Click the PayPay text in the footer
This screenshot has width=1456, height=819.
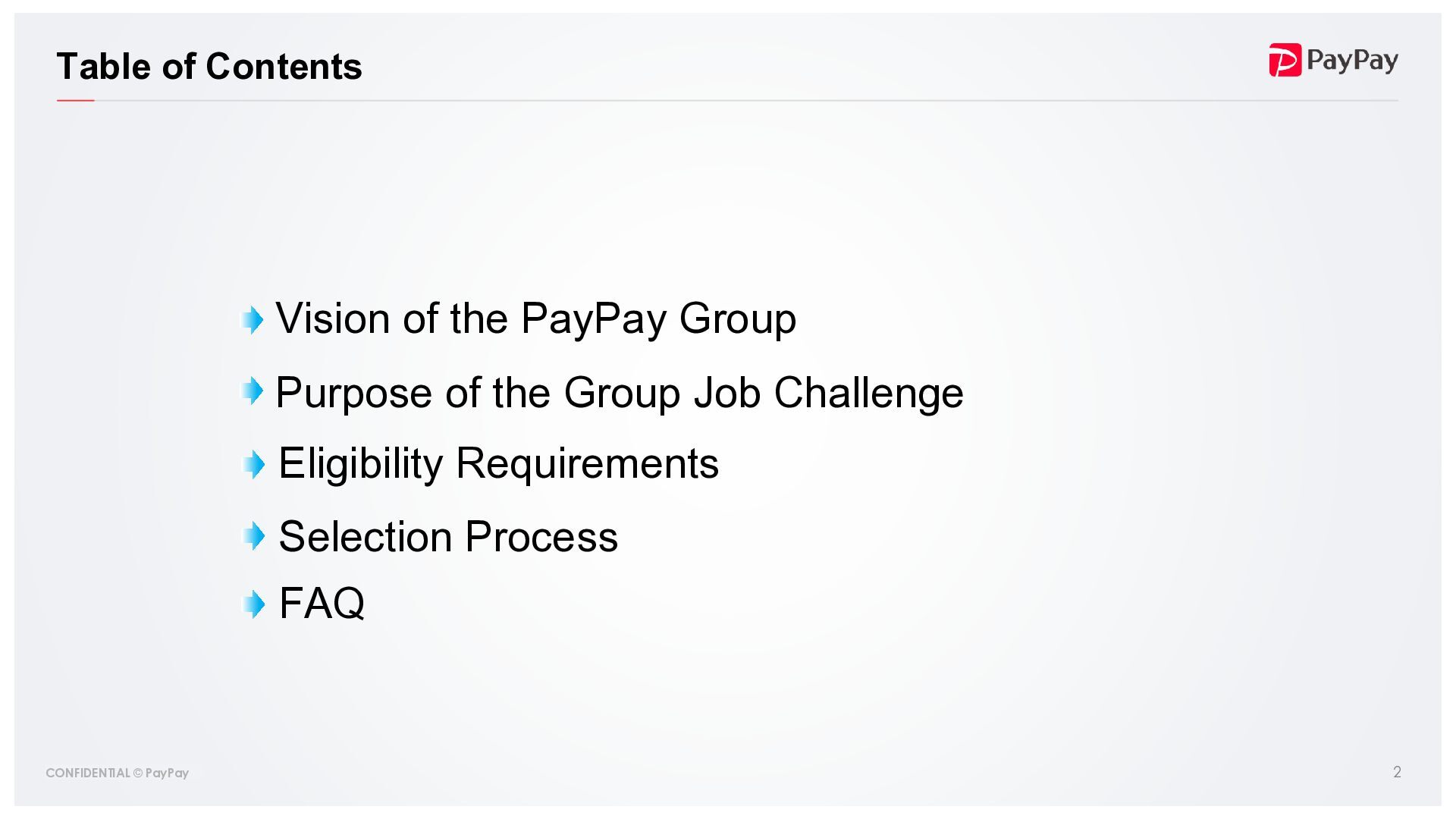pos(167,773)
